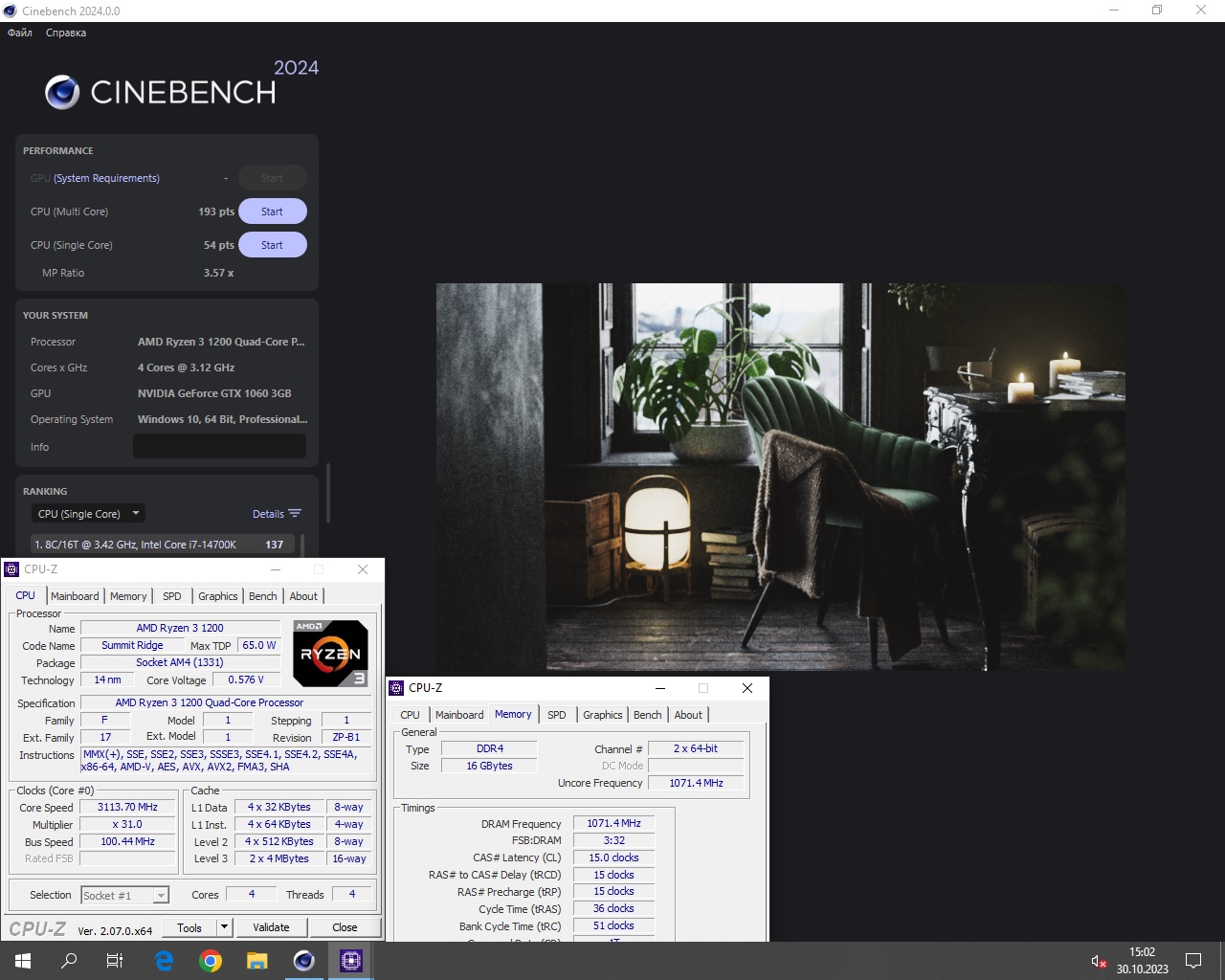Switch to SPD tab in Memory CPU-Z window
Image resolution: width=1225 pixels, height=980 pixels.
coord(557,715)
